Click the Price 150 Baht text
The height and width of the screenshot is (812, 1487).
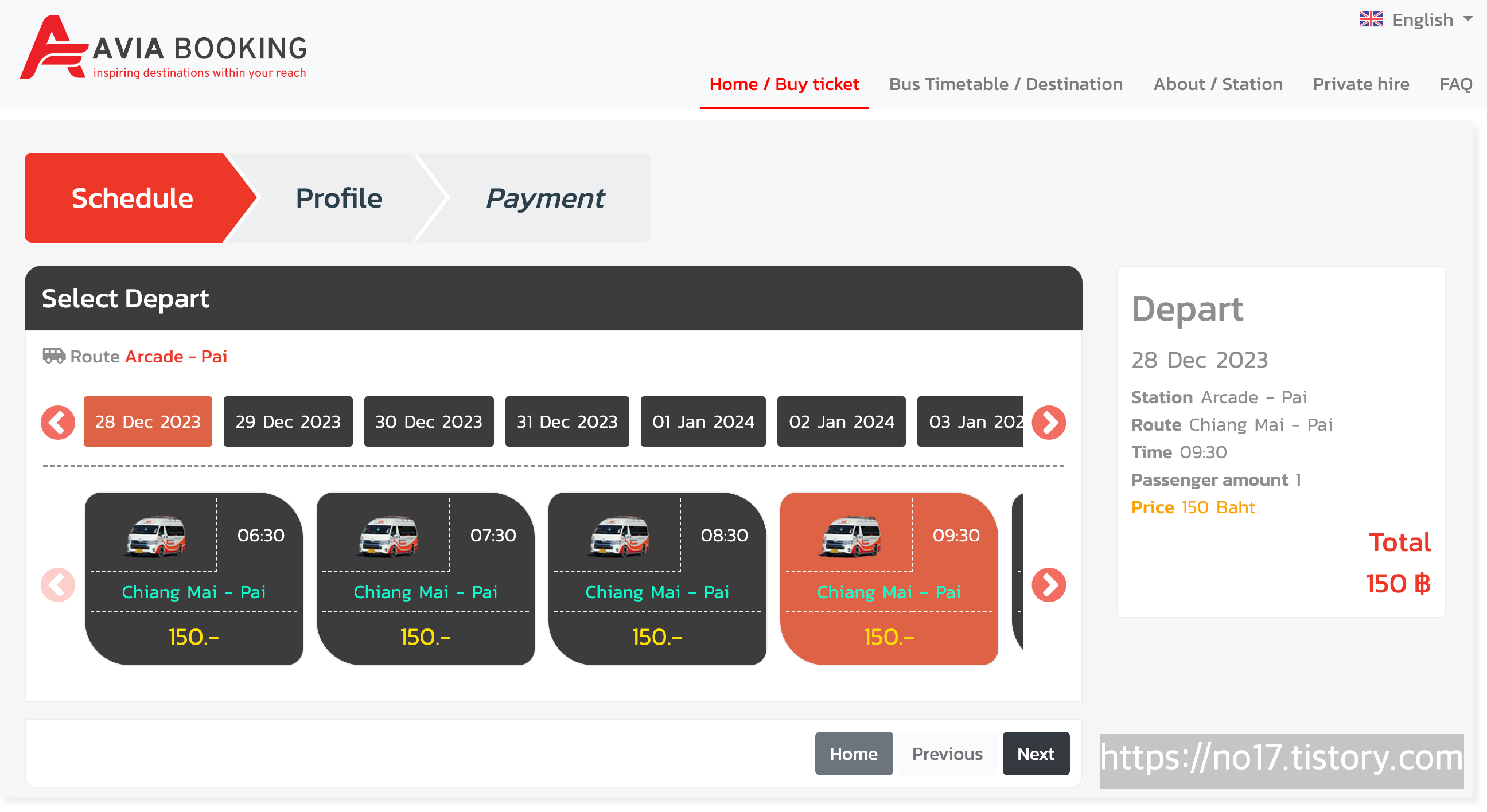1193,507
